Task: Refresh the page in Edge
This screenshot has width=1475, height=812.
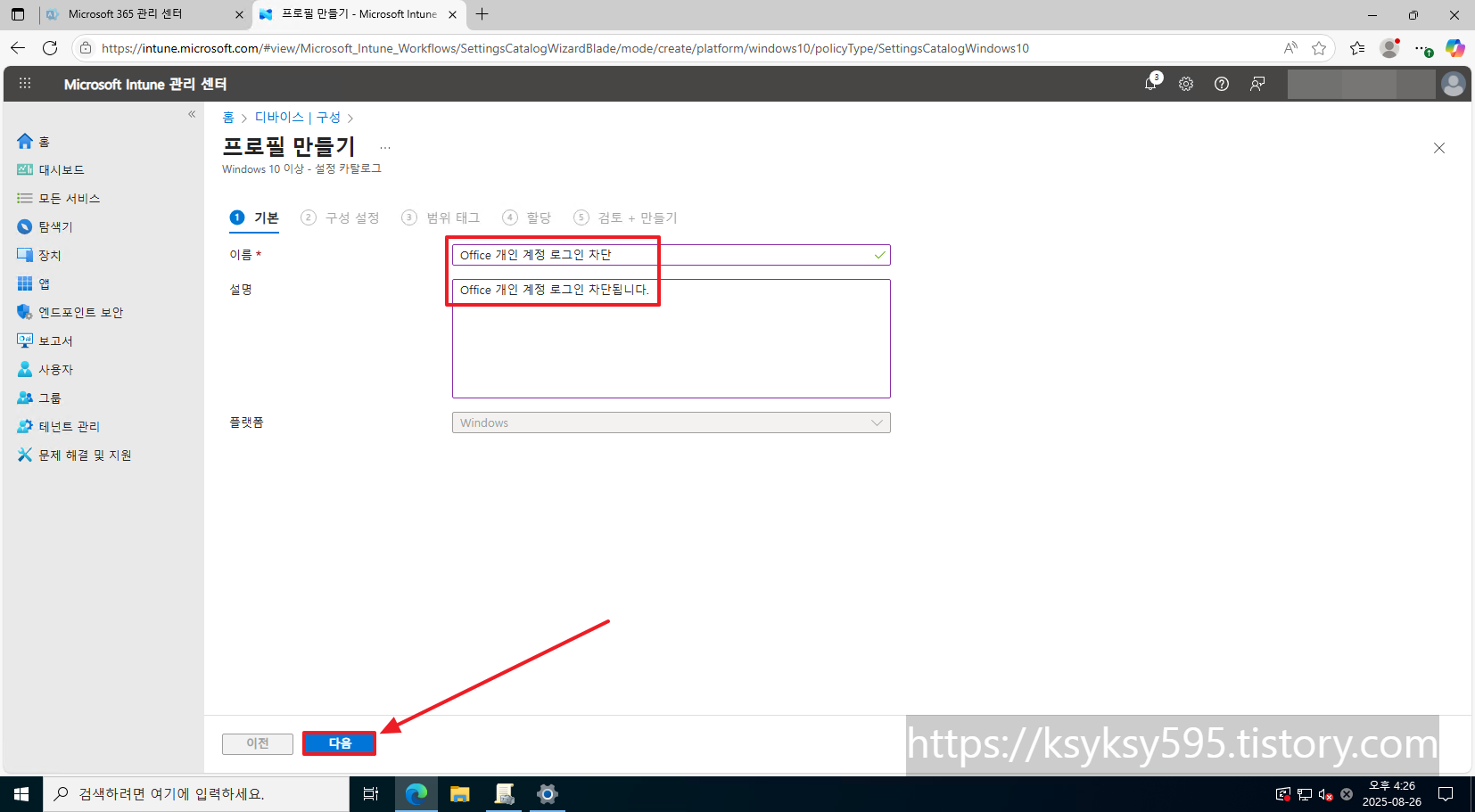Action: pyautogui.click(x=50, y=48)
